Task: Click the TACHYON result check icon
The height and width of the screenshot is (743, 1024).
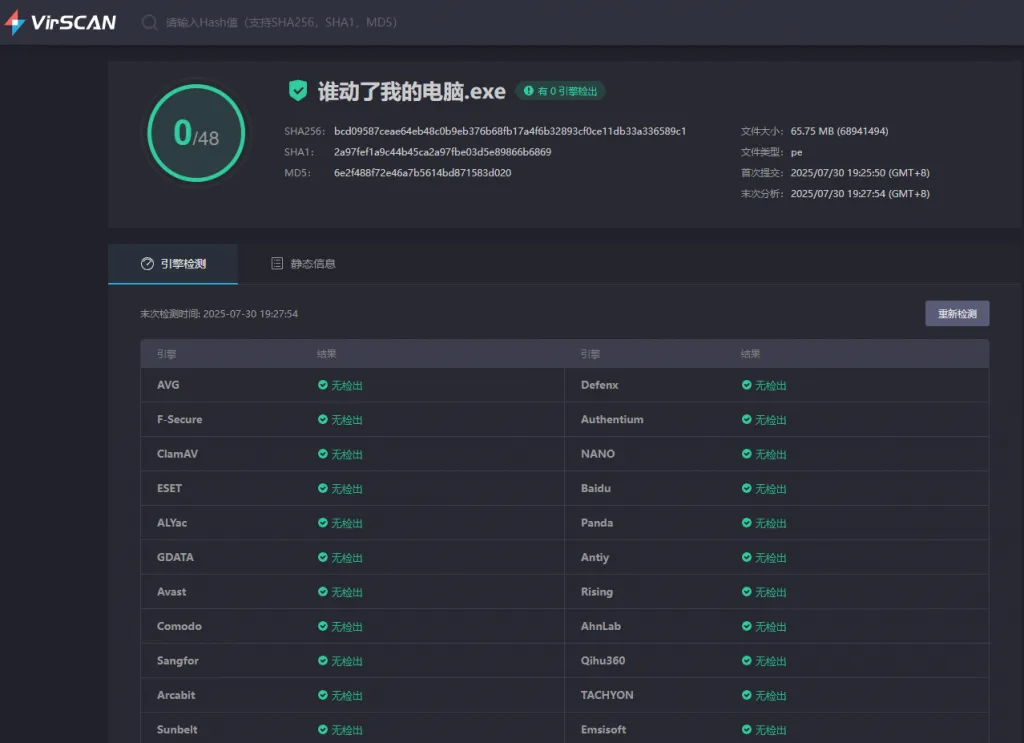Action: click(747, 695)
